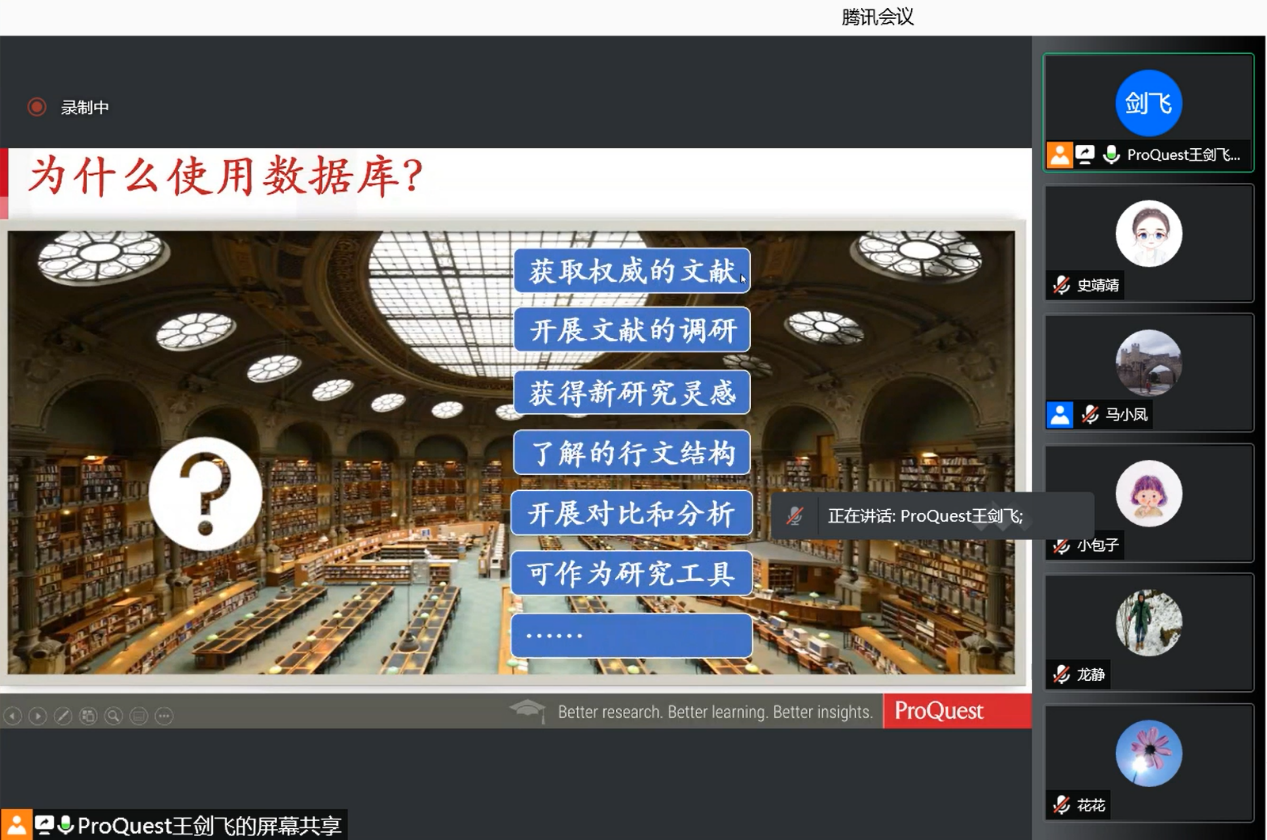
Task: Click the previous slide arrow in slideshow toolbar
Action: (13, 716)
